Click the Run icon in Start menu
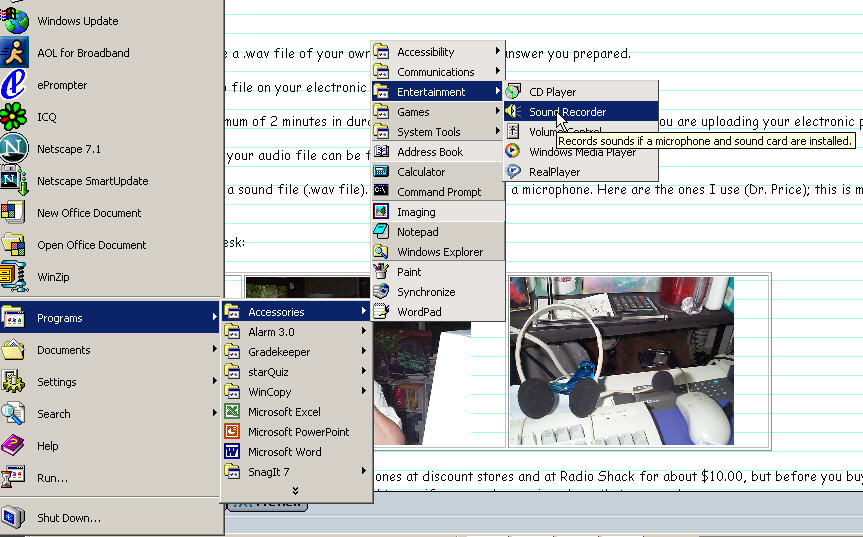This screenshot has height=537, width=863. [x=13, y=478]
